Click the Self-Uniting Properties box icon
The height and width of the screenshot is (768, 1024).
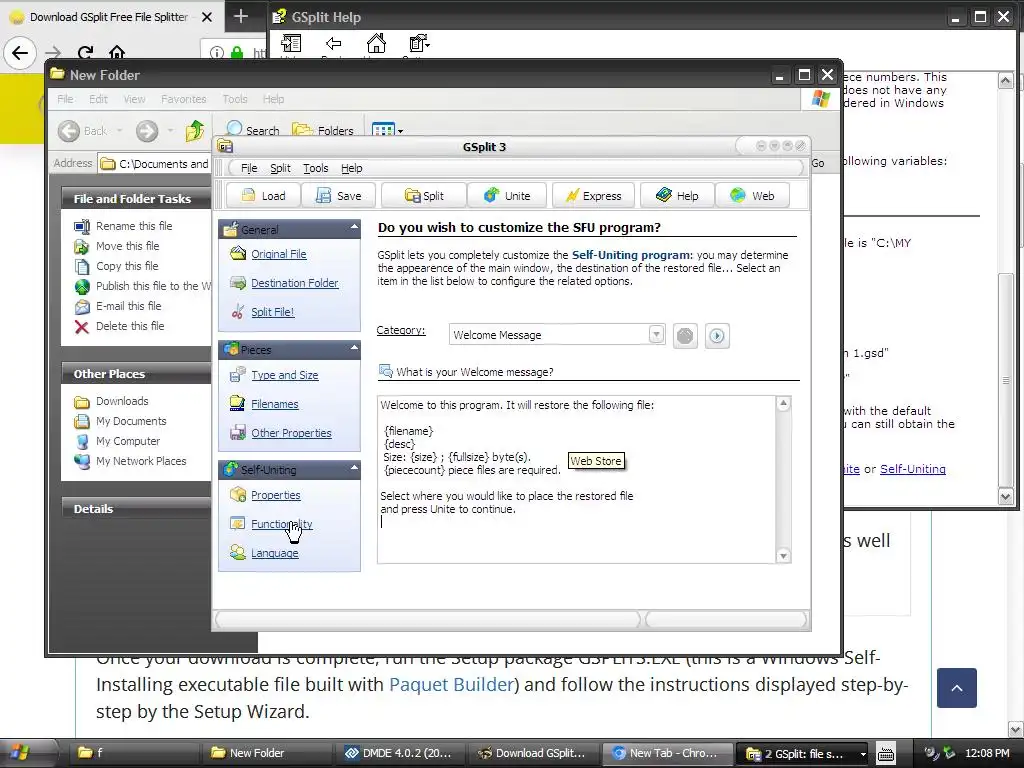(238, 494)
